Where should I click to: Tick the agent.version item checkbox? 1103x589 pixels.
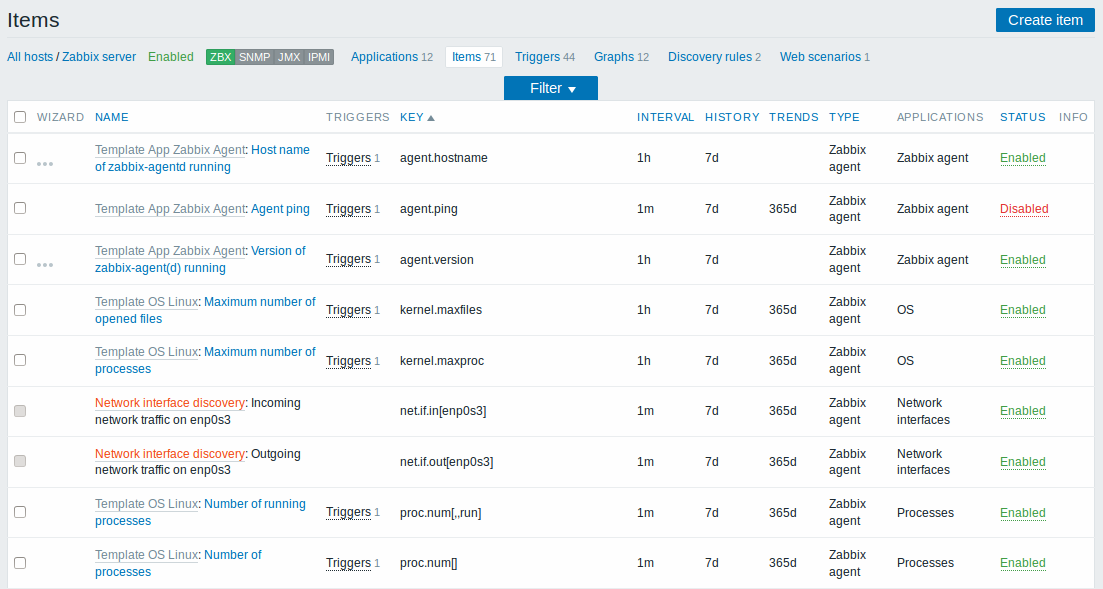[x=20, y=259]
